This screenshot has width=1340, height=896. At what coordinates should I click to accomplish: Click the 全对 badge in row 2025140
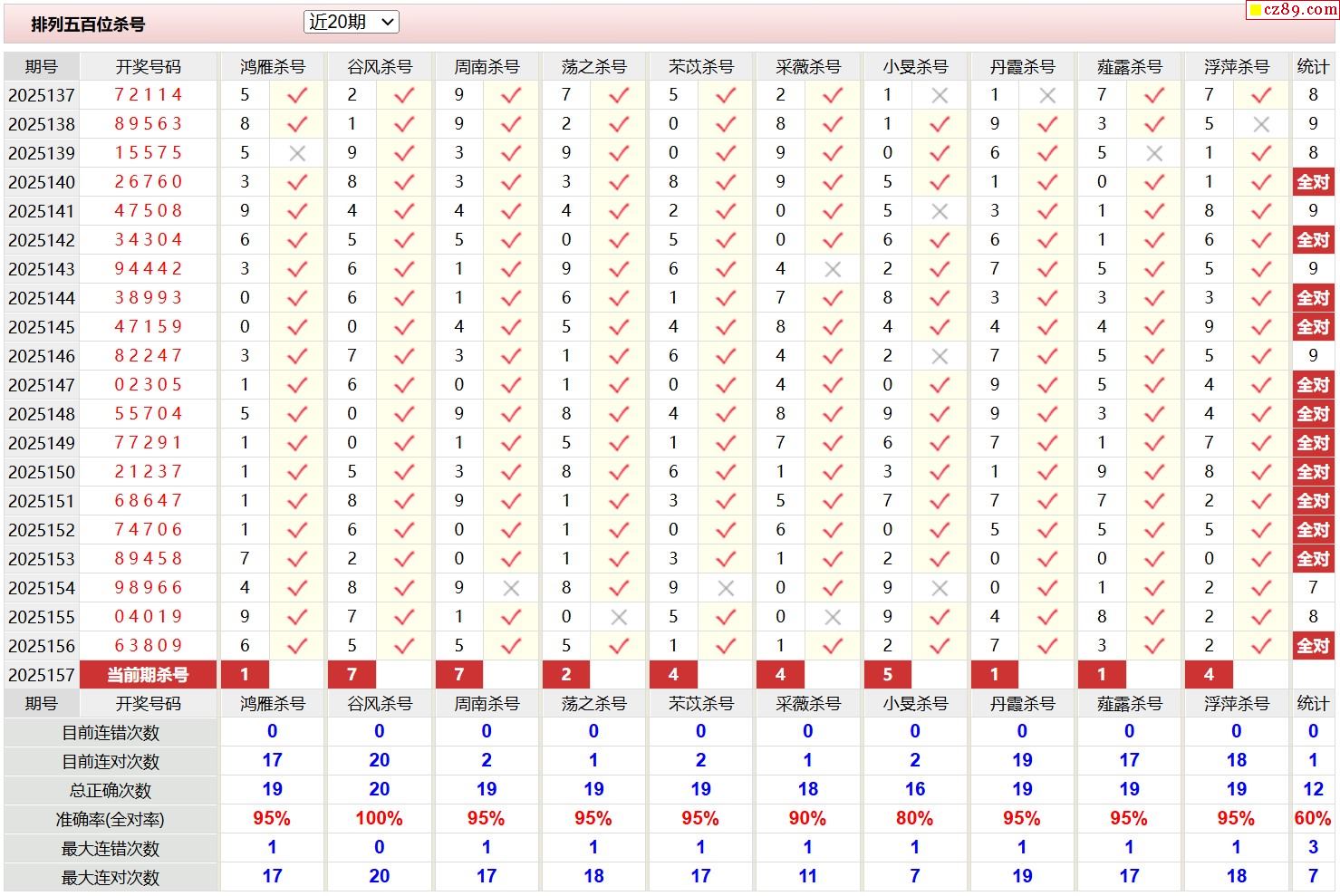pyautogui.click(x=1313, y=182)
